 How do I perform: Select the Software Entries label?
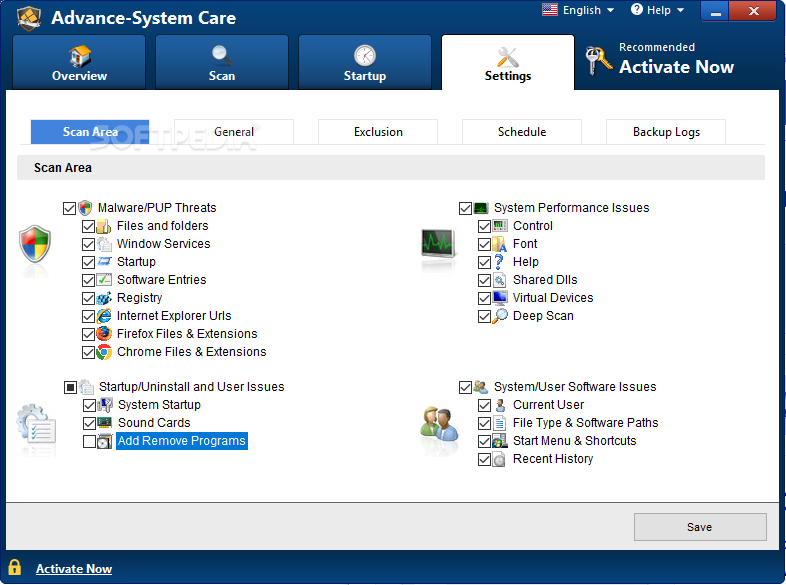click(161, 280)
